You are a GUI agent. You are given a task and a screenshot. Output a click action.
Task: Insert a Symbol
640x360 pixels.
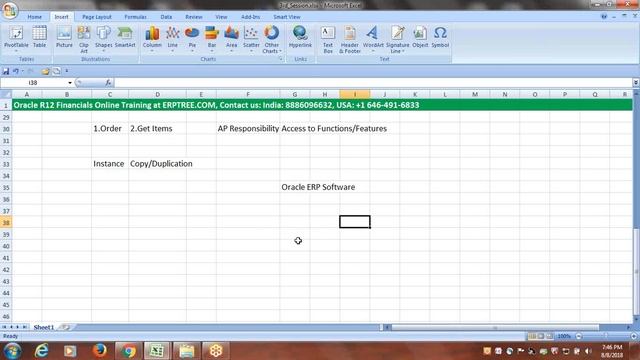(x=440, y=38)
